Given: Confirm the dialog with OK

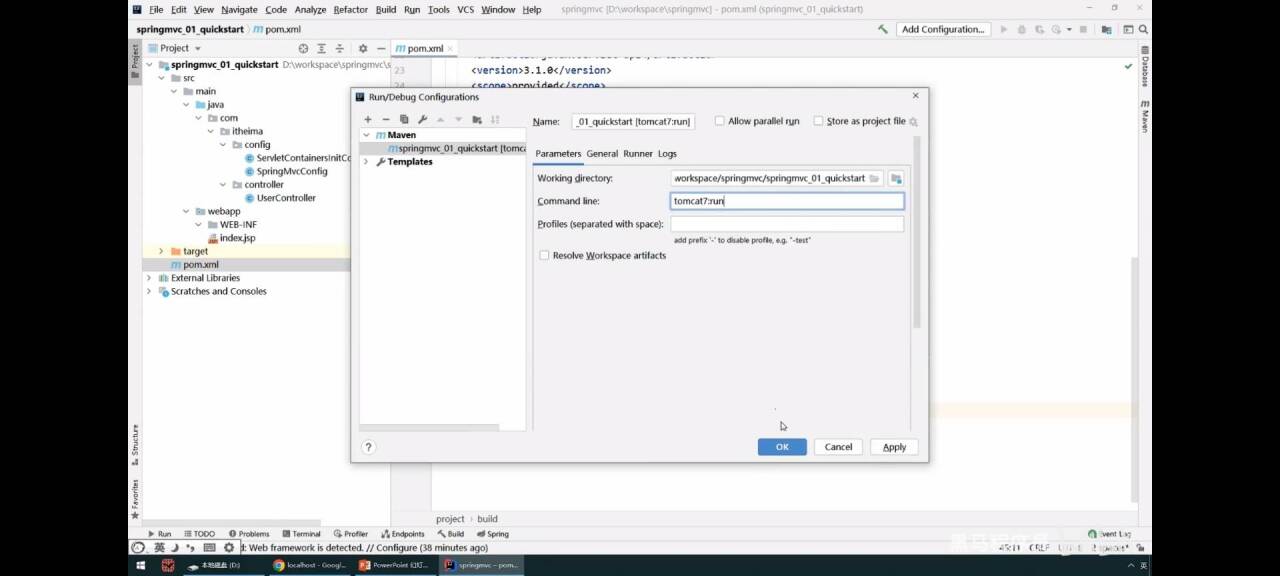Looking at the screenshot, I should click(782, 447).
